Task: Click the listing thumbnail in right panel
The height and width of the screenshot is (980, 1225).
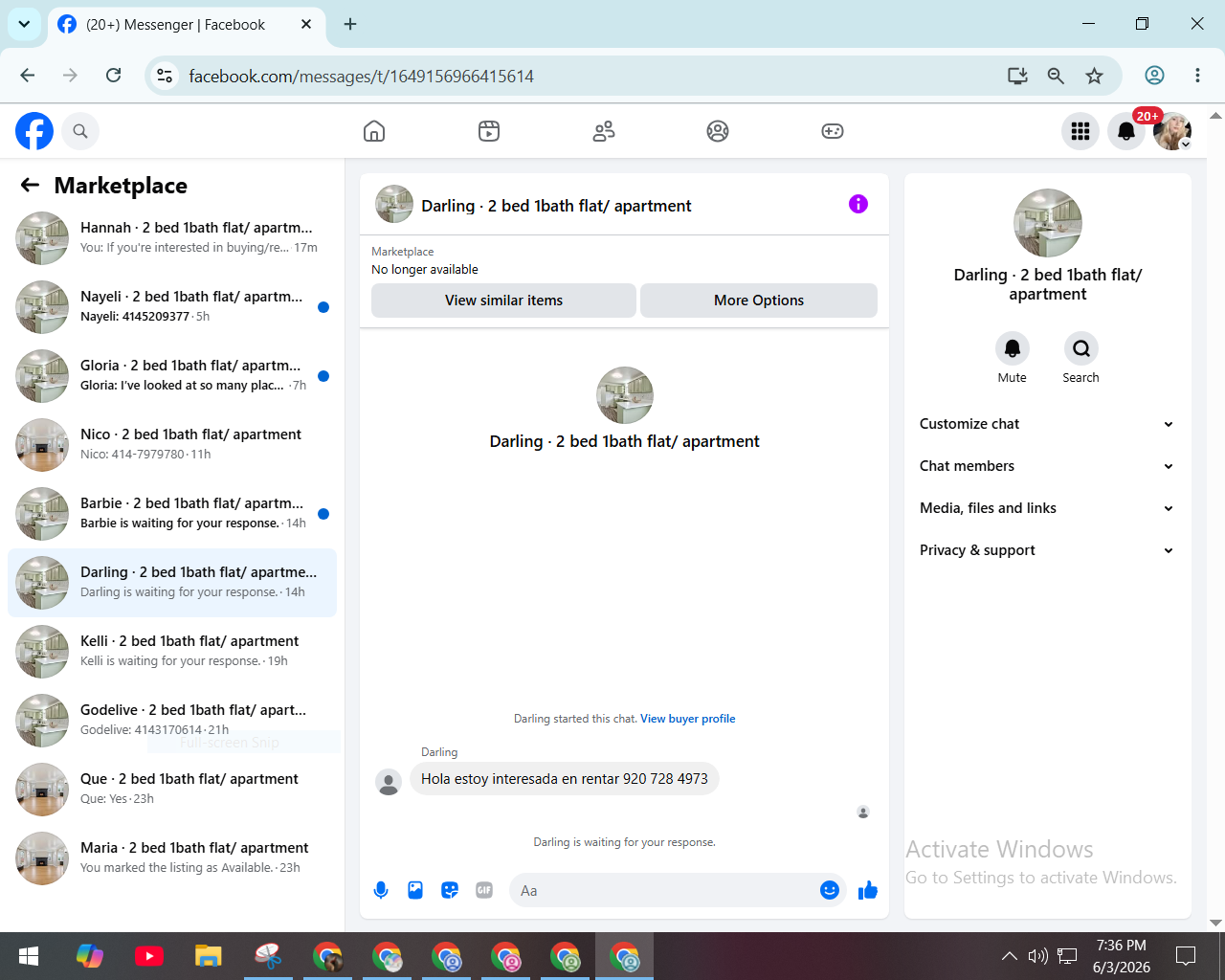Action: tap(1048, 223)
